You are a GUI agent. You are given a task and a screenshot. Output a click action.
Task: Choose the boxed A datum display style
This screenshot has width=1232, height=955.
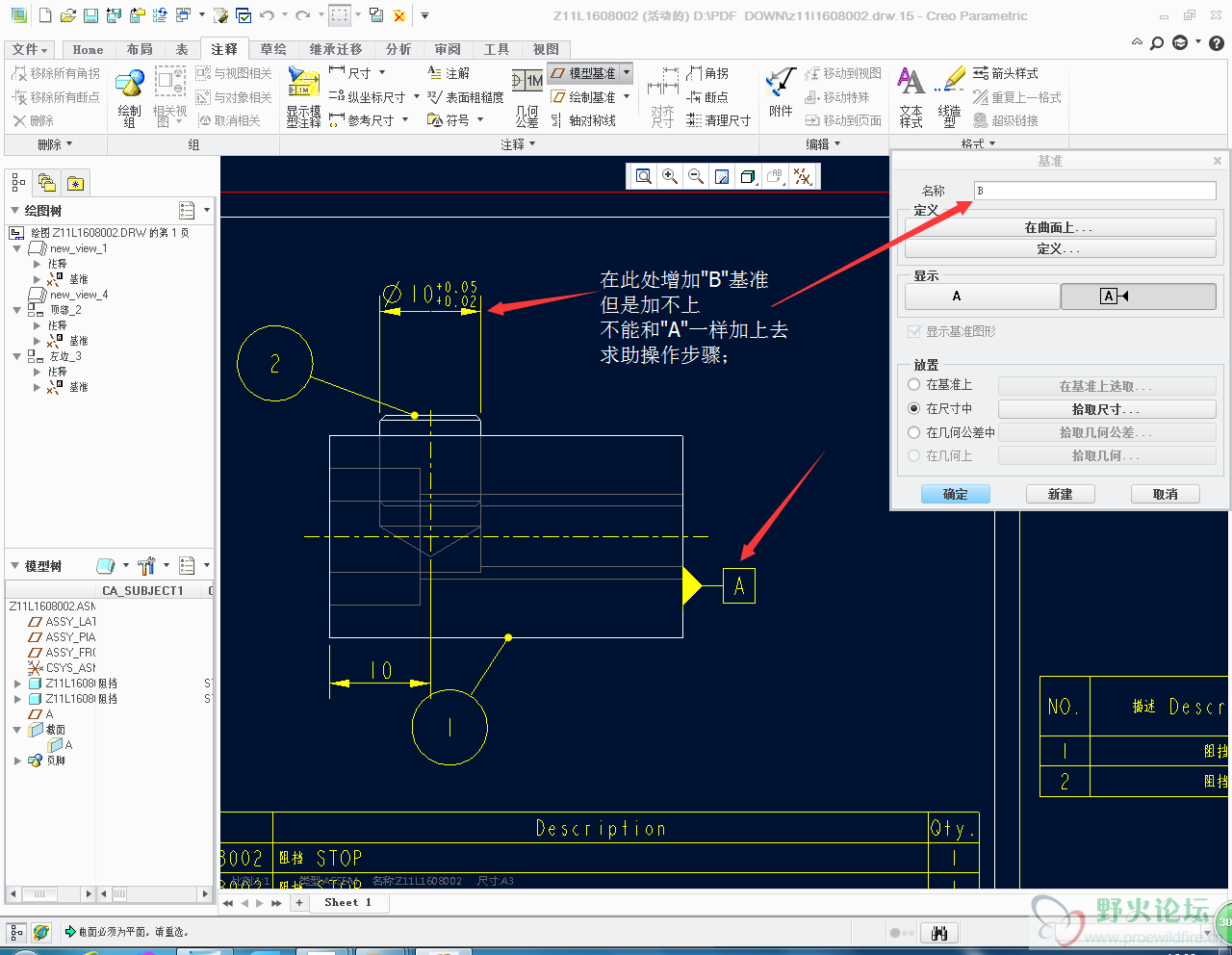pos(1139,297)
